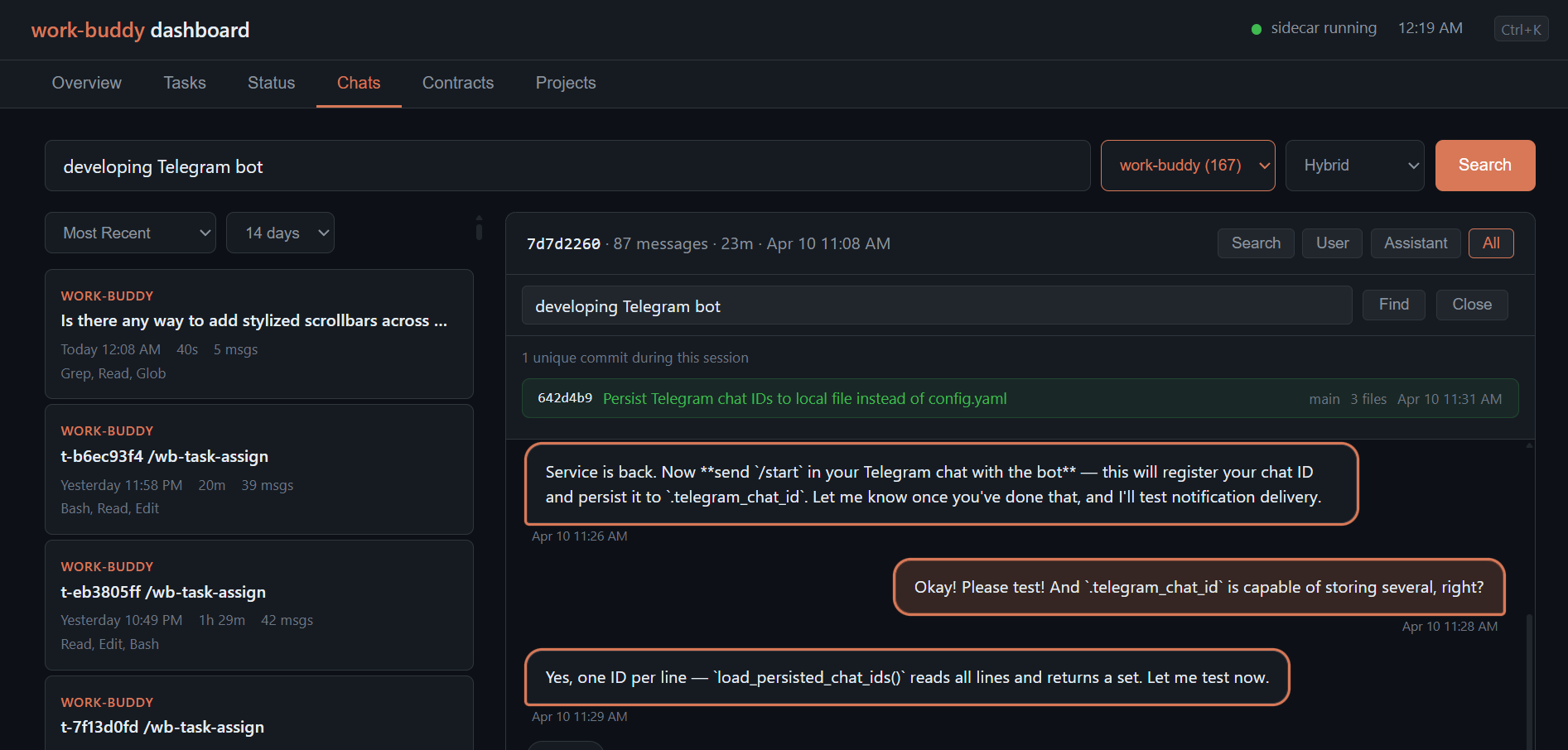
Task: Click the '3 files' commit label
Action: [x=1368, y=399]
